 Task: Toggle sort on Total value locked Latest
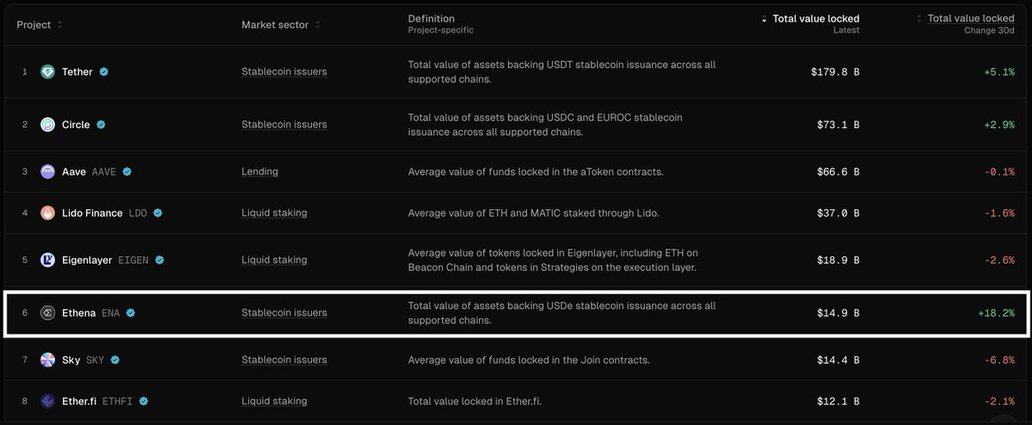(x=765, y=19)
